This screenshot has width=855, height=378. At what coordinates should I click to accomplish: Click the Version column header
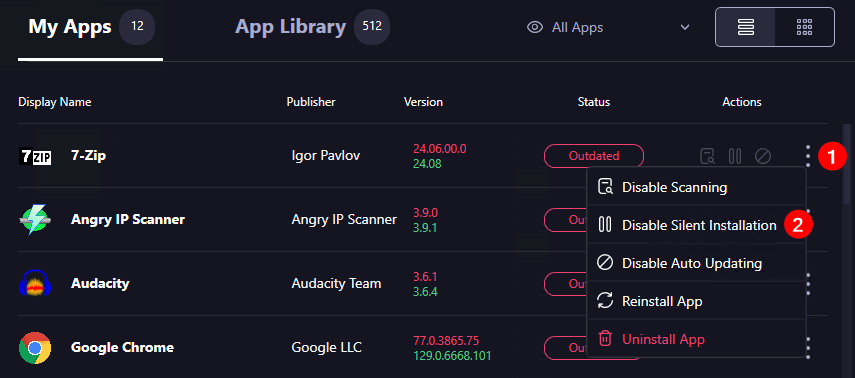point(423,102)
